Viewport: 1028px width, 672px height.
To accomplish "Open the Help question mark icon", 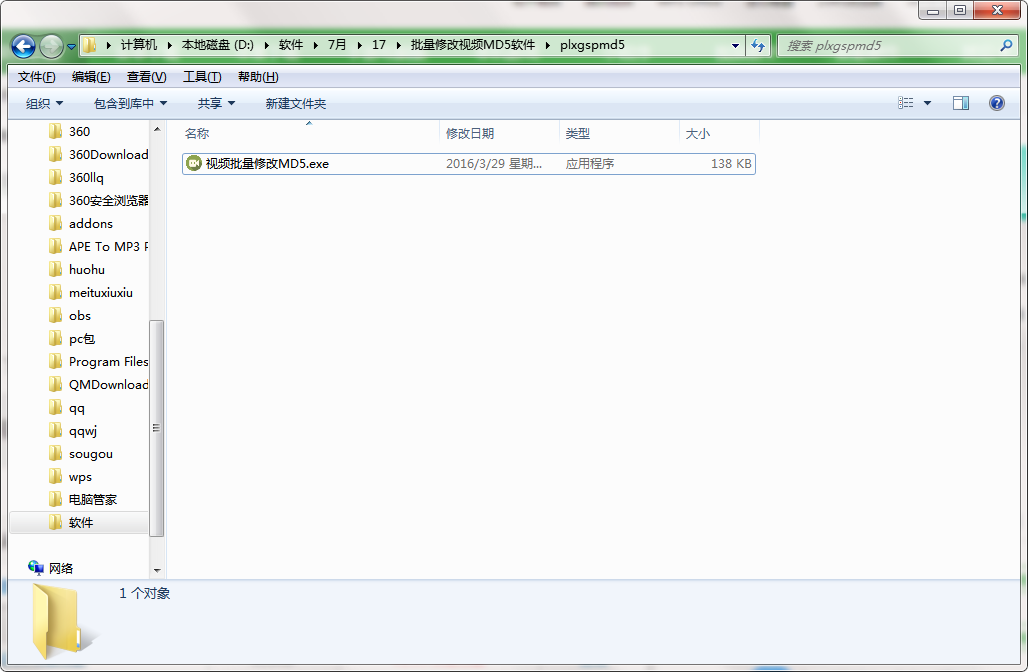I will 997,103.
